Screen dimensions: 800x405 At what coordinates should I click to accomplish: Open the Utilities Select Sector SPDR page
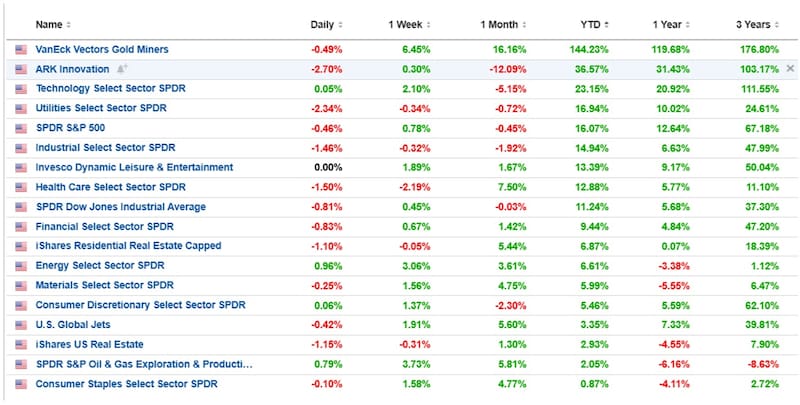99,108
